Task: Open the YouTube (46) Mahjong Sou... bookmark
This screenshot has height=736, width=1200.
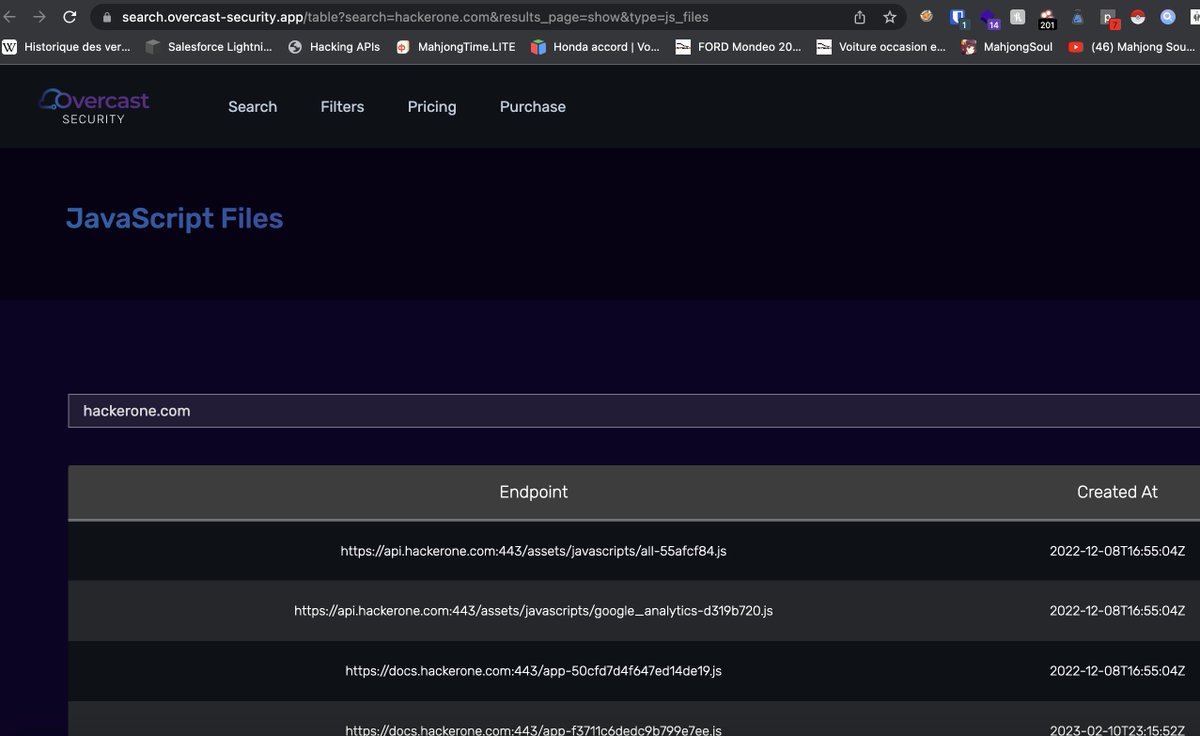Action: [1132, 46]
